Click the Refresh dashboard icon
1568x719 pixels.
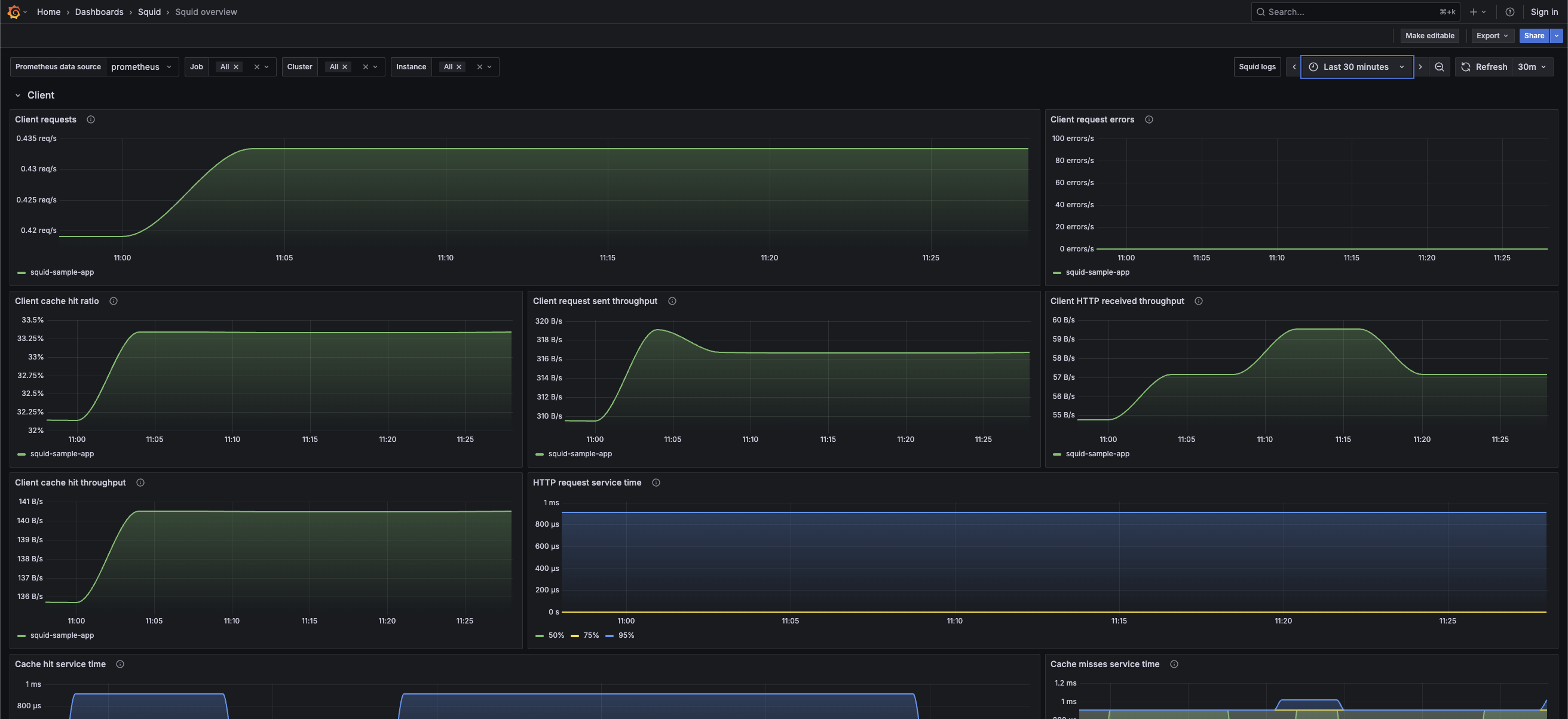(x=1466, y=67)
